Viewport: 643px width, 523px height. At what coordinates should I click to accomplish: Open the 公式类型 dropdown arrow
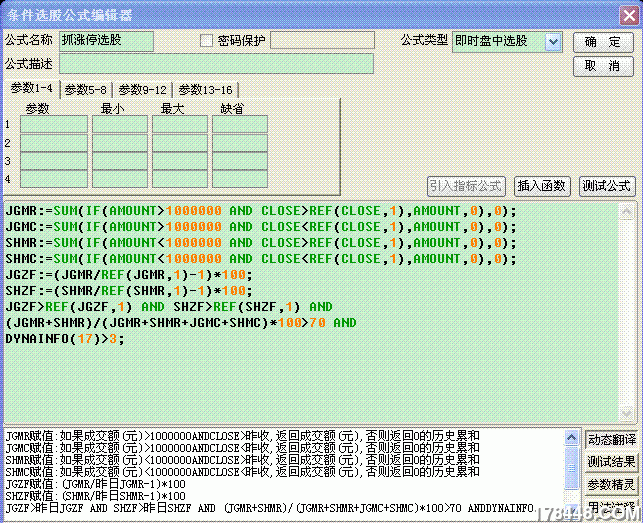(x=553, y=41)
